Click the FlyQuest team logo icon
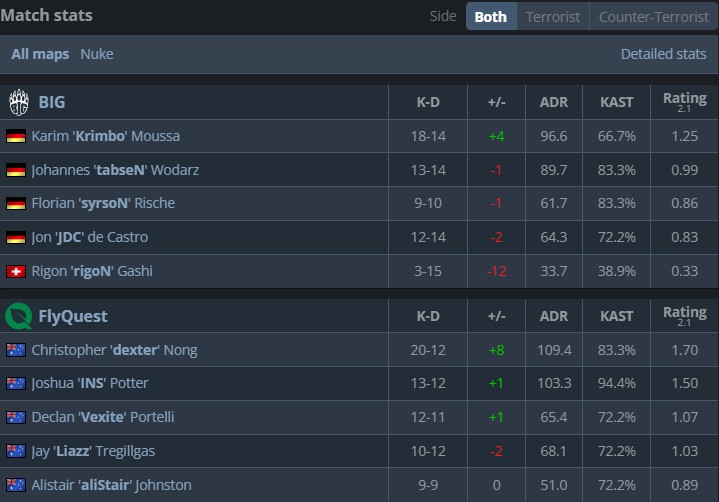Screen dimensions: 719x502 point(18,316)
